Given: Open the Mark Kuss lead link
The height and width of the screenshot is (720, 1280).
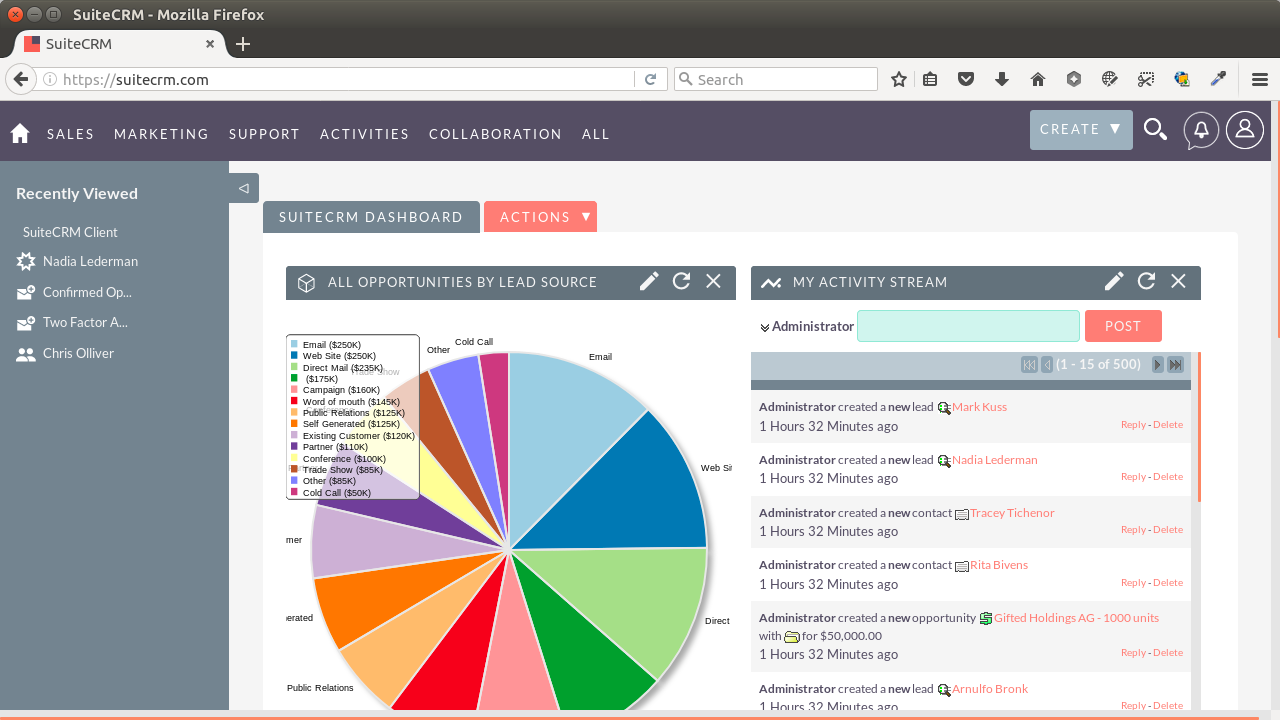Looking at the screenshot, I should pyautogui.click(x=979, y=406).
